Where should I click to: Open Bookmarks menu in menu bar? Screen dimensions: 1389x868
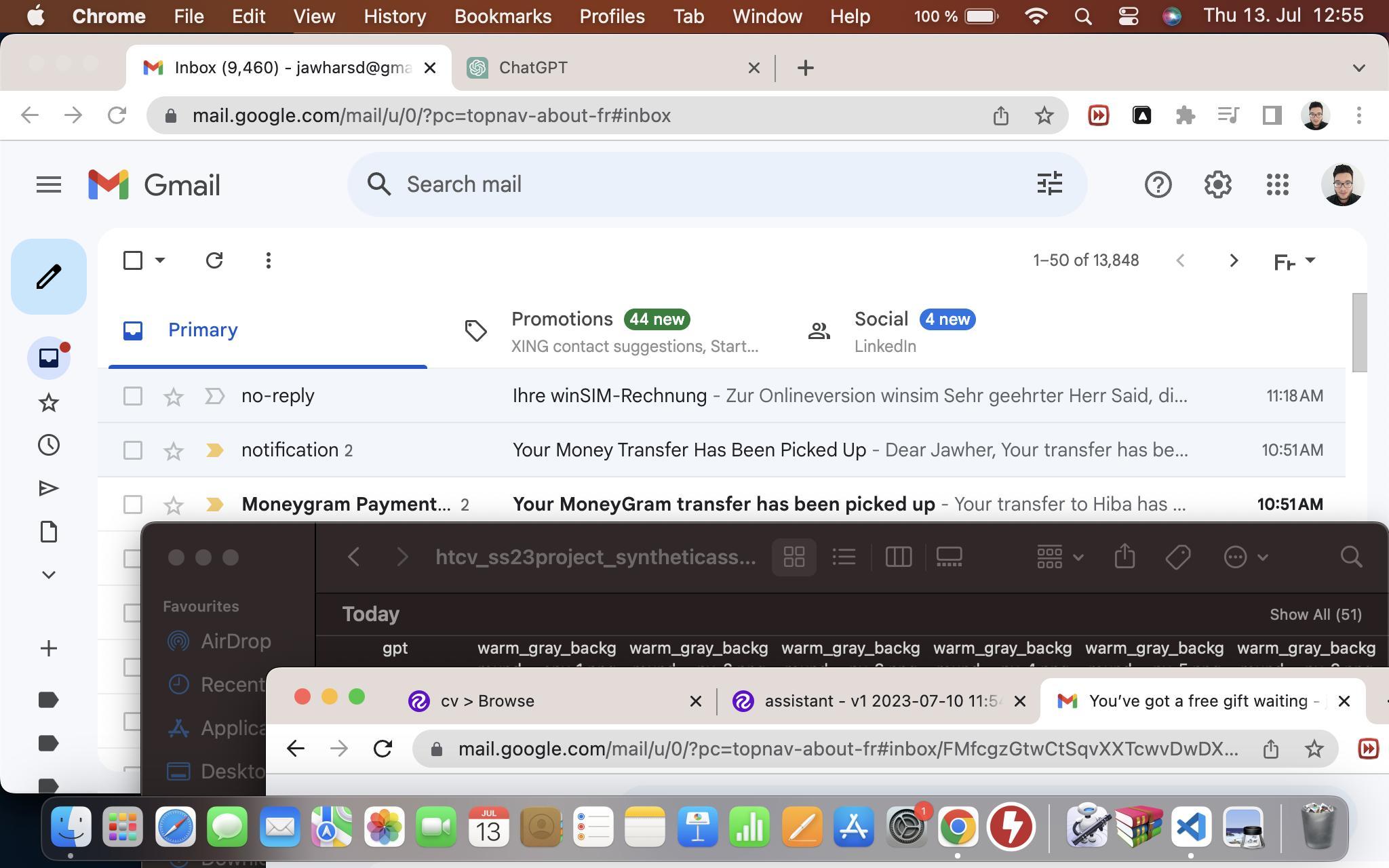click(503, 16)
